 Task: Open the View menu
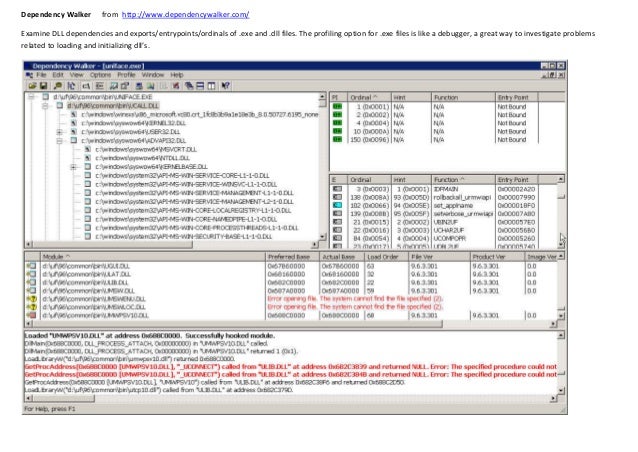76,75
